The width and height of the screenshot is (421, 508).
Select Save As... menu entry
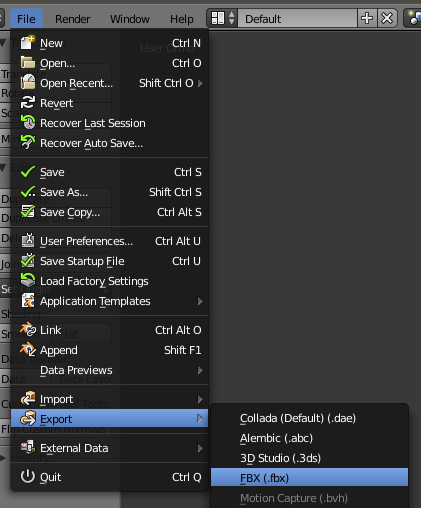(110, 192)
